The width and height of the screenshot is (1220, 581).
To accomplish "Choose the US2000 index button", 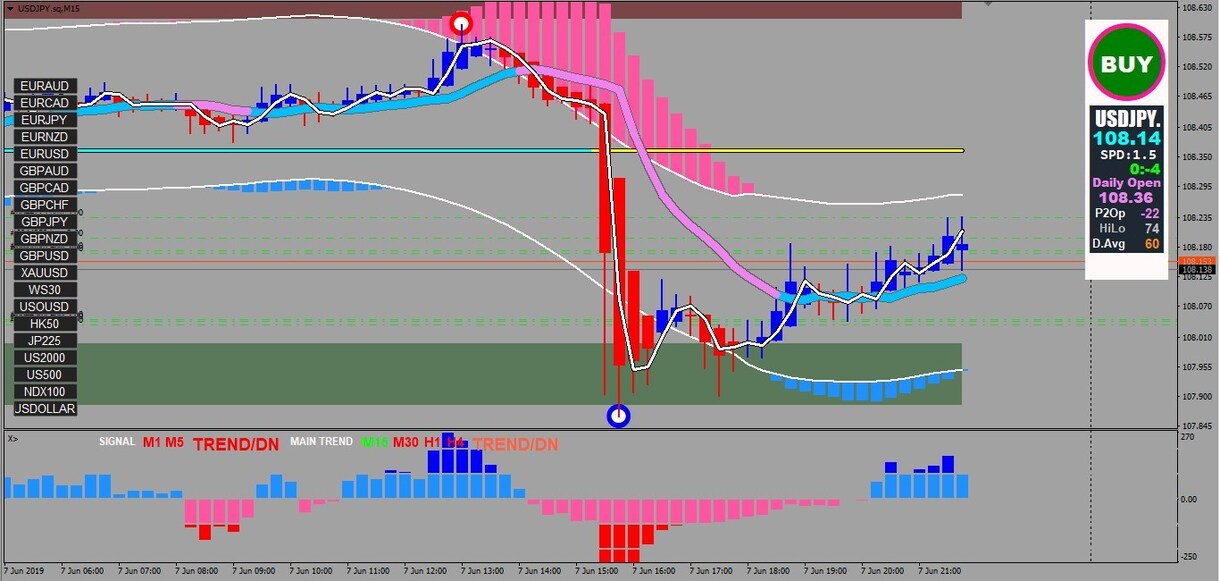I will pyautogui.click(x=45, y=358).
